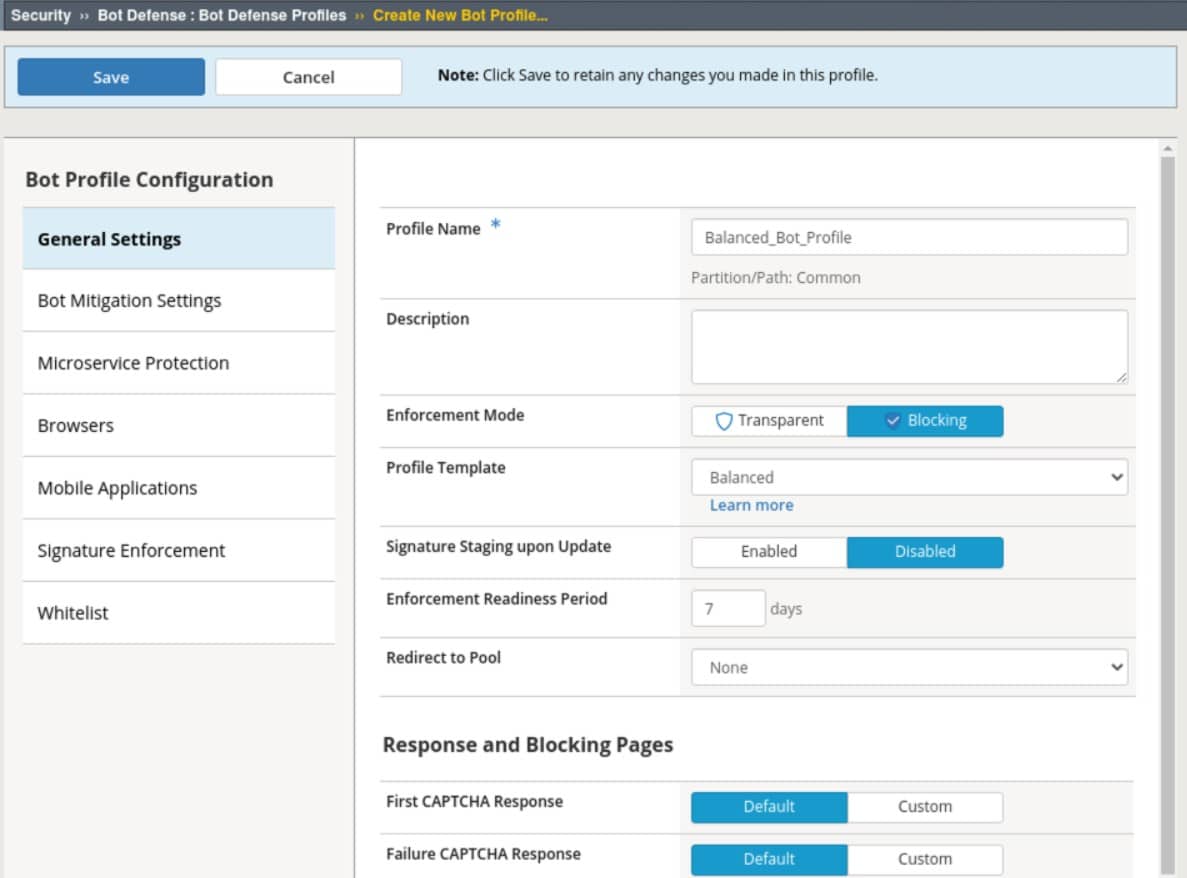Select Transparent enforcement mode with shield icon
The height and width of the screenshot is (878, 1187).
point(769,421)
